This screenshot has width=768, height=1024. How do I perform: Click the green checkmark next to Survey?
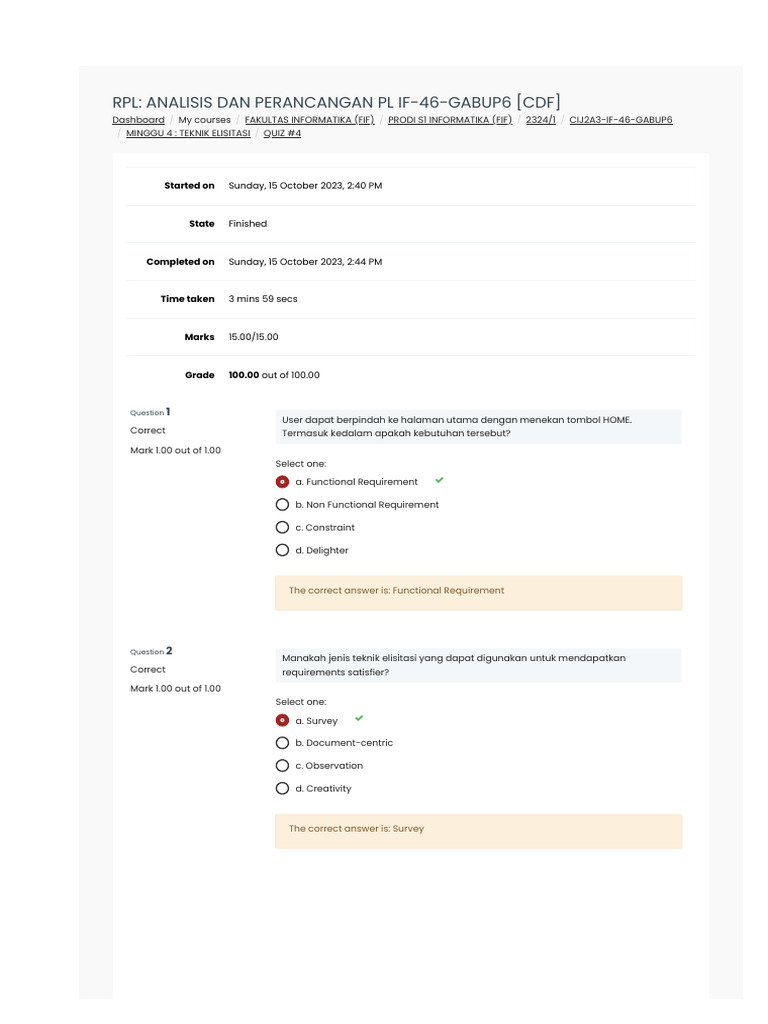359,718
